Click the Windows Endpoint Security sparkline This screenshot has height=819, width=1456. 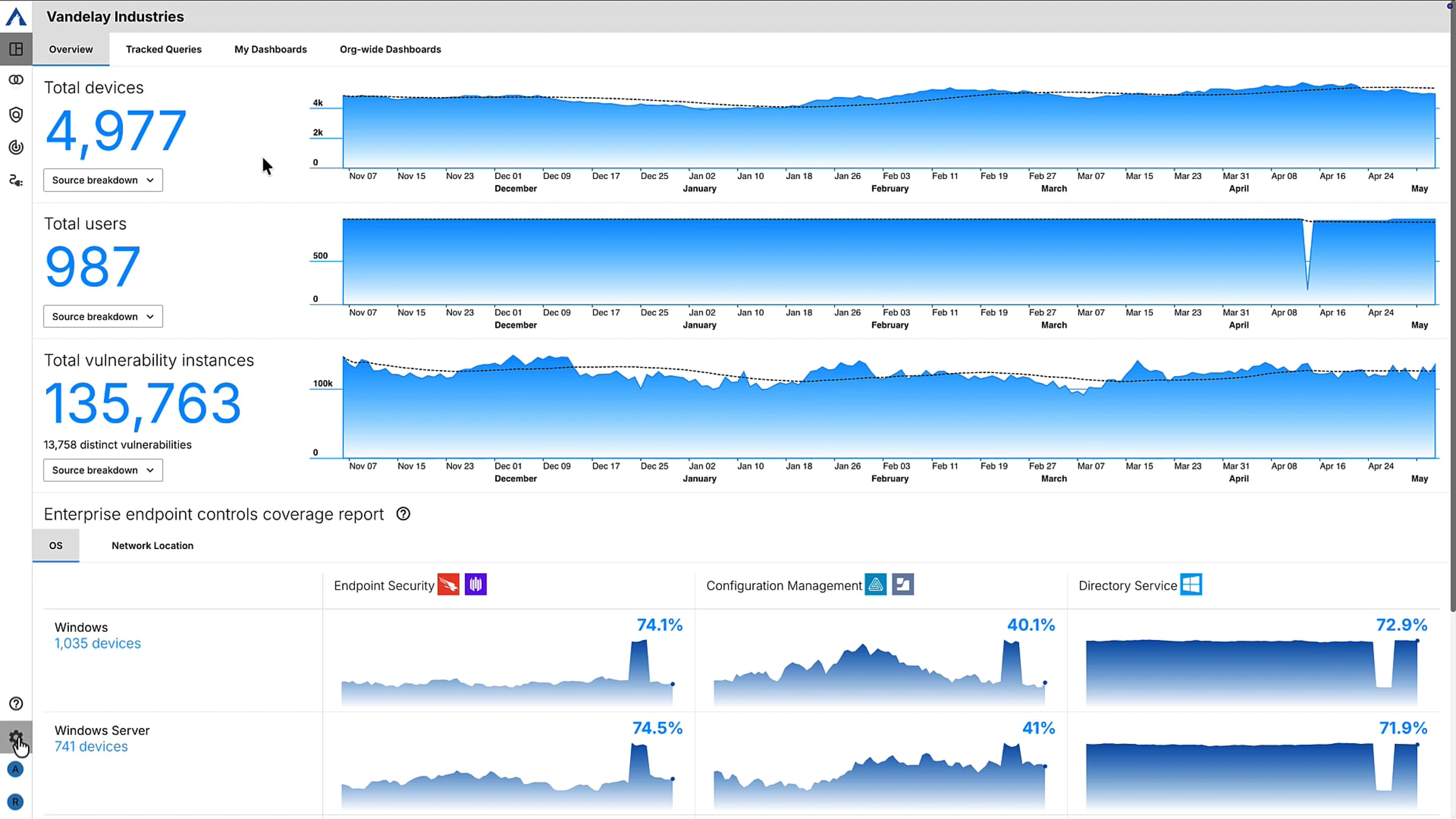507,672
